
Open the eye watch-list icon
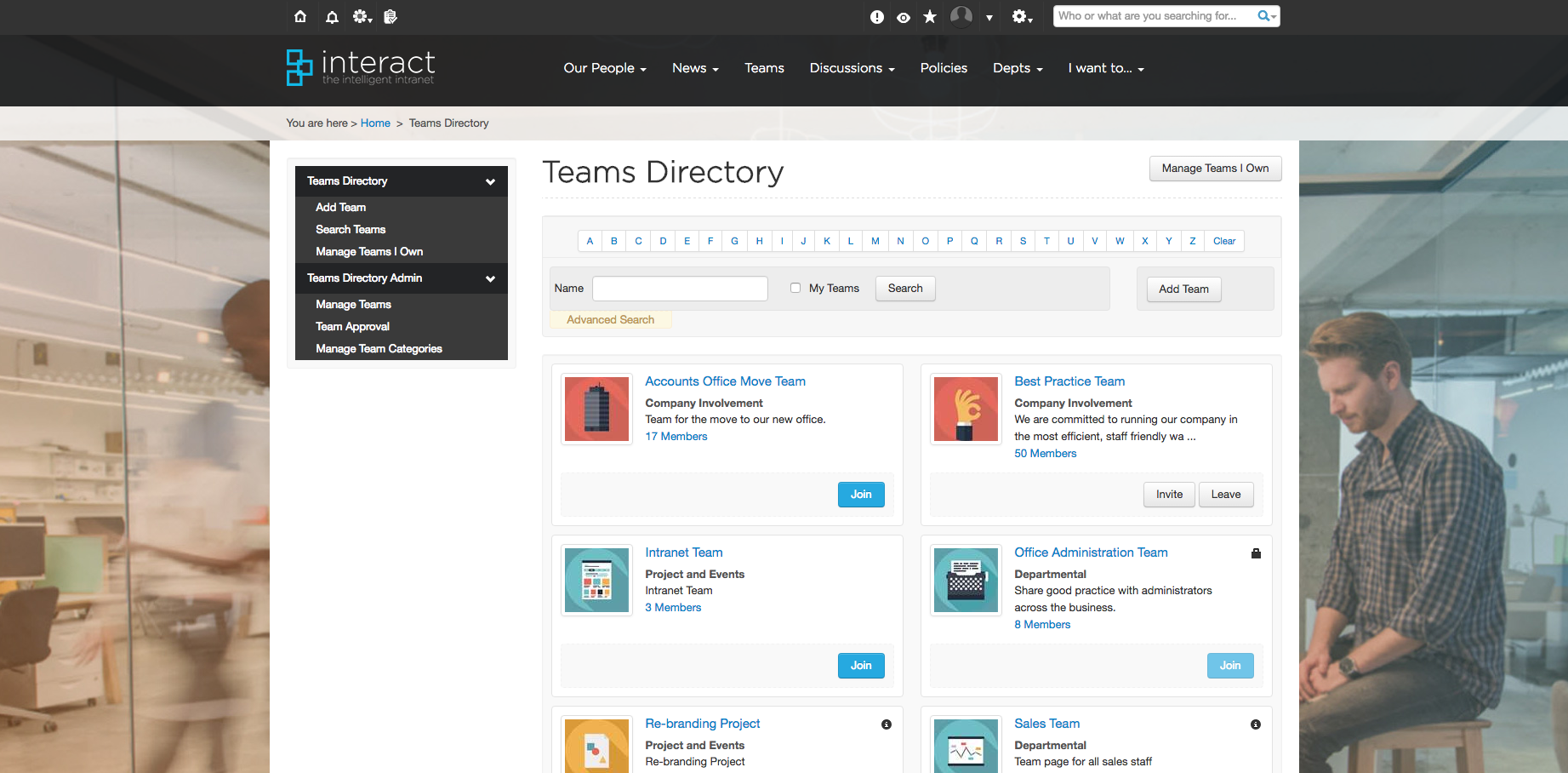[904, 17]
